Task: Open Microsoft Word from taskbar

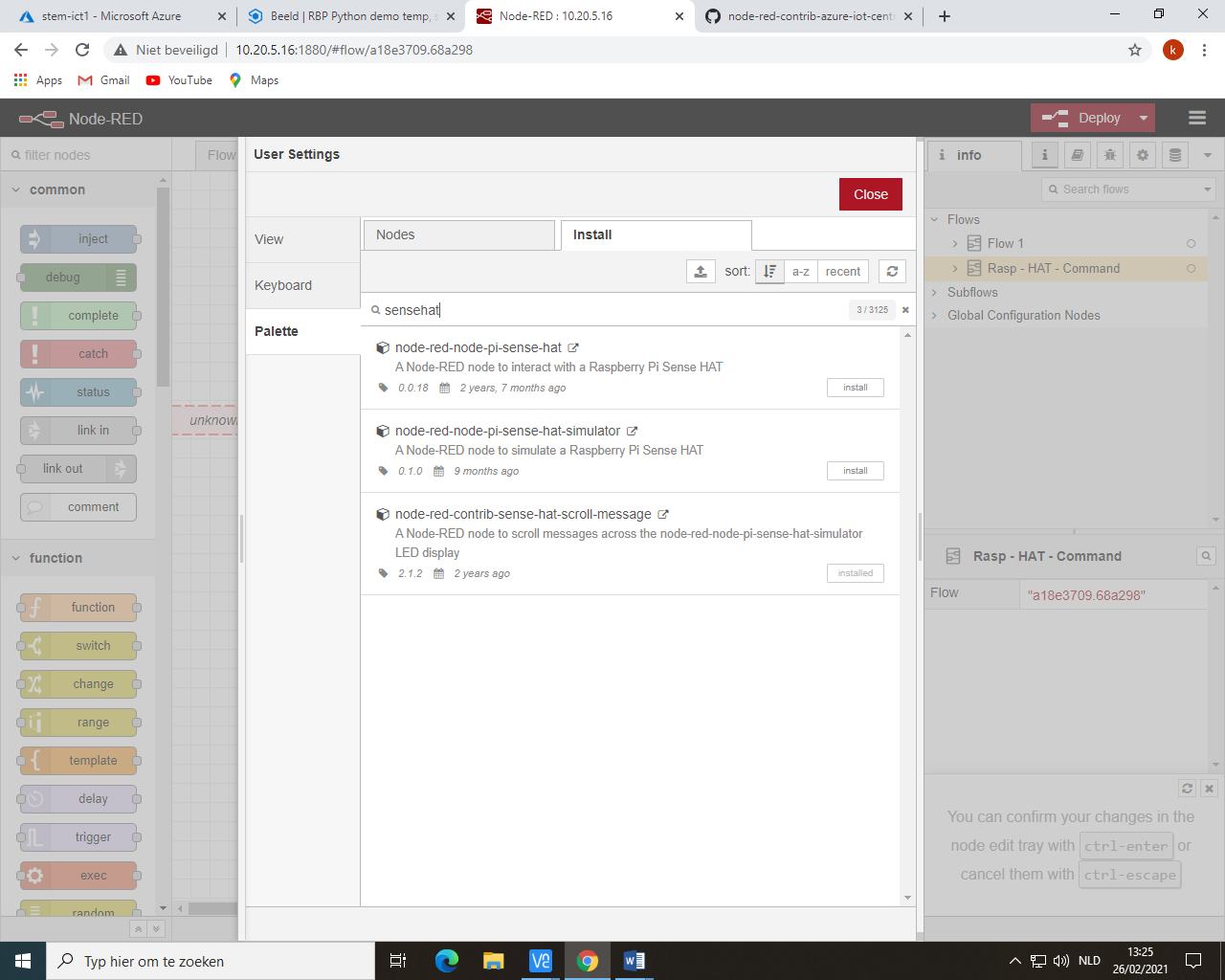Action: [x=635, y=961]
